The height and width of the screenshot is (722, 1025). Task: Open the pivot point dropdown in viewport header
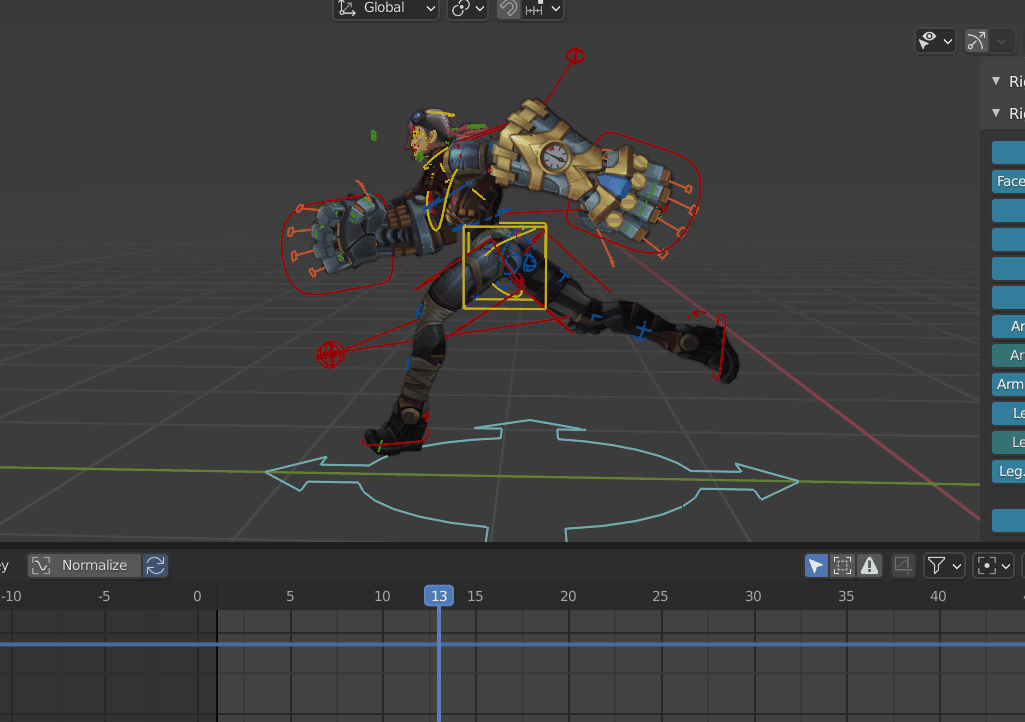pos(467,9)
